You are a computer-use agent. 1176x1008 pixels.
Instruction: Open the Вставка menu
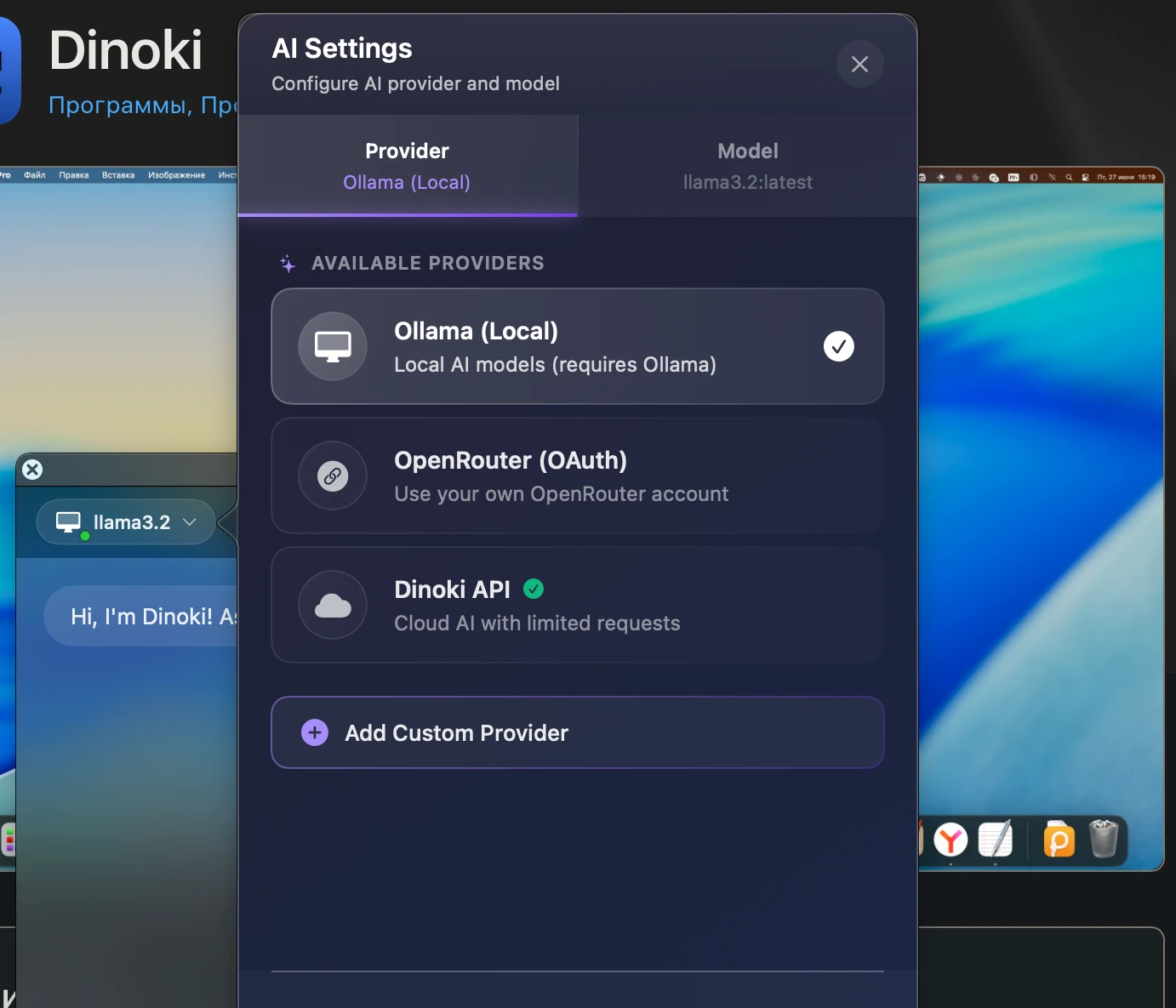pyautogui.click(x=118, y=175)
